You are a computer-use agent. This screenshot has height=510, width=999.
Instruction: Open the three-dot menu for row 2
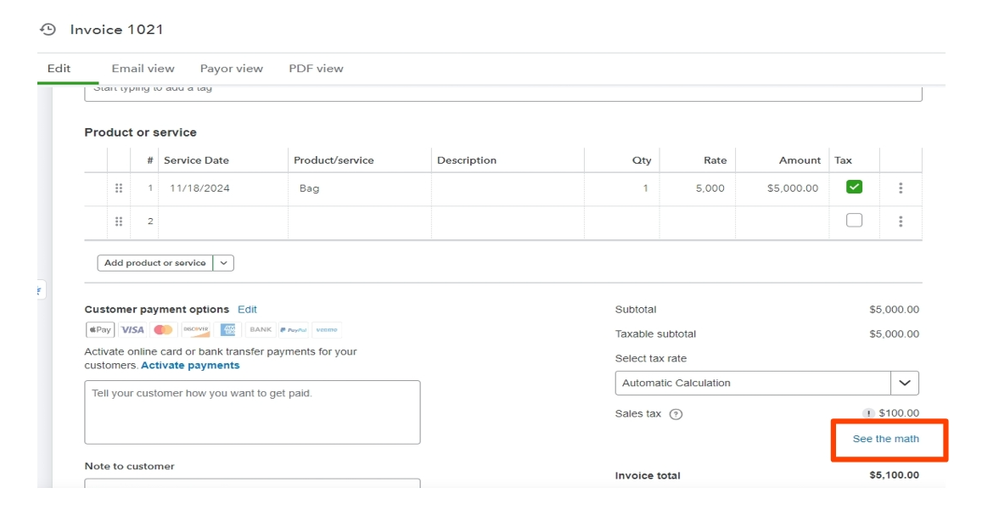[900, 222]
